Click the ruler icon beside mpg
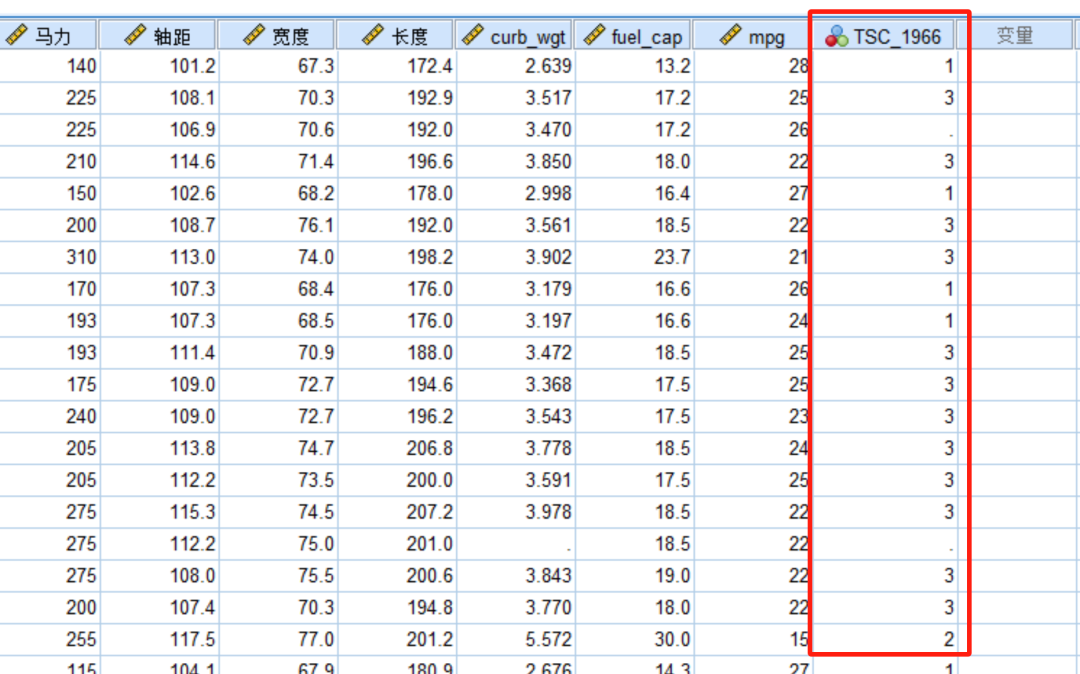 click(x=731, y=37)
